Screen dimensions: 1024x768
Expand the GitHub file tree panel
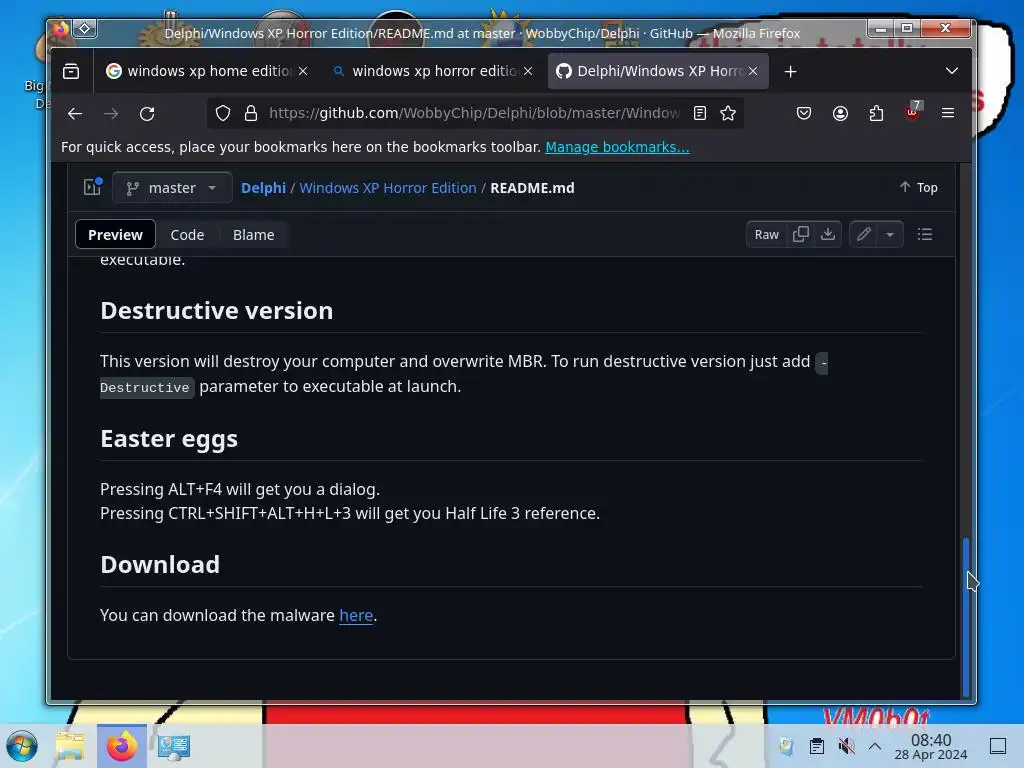click(x=93, y=187)
